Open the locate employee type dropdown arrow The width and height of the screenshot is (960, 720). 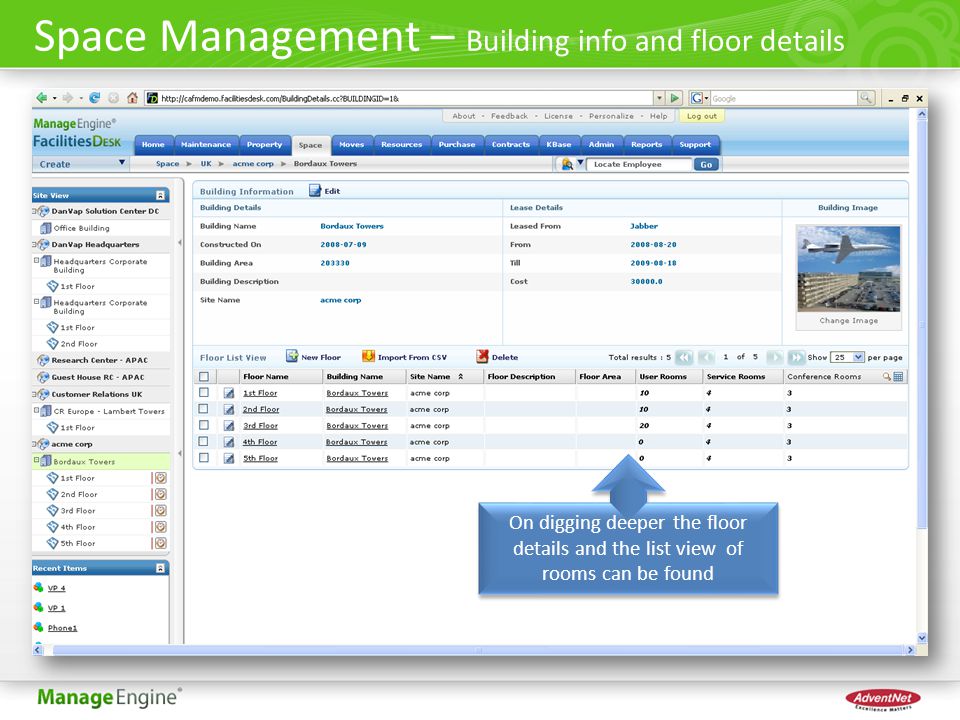pyautogui.click(x=580, y=163)
